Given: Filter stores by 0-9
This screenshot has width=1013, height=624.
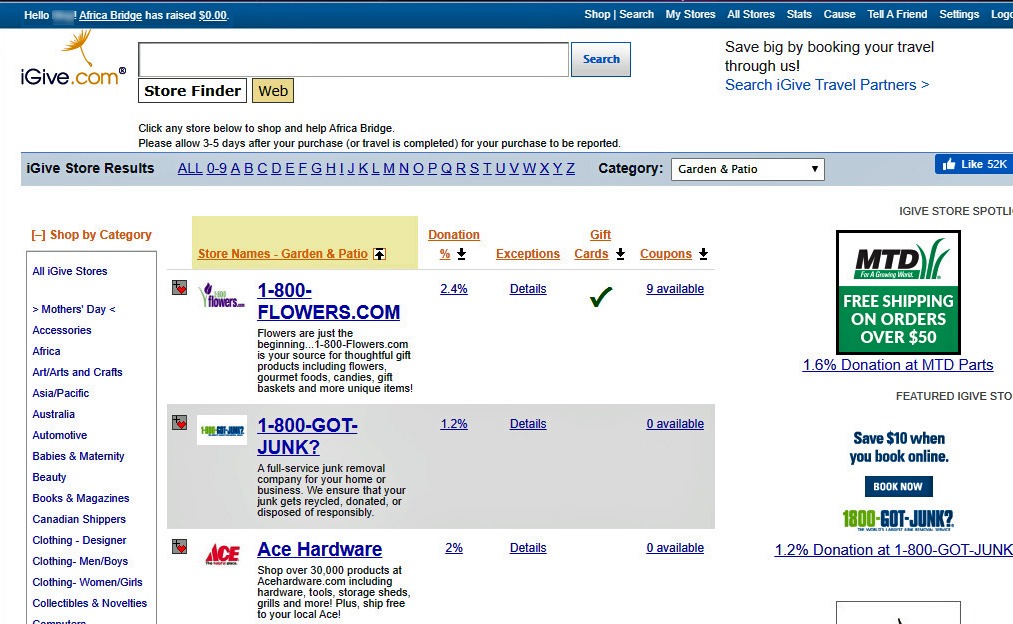Looking at the screenshot, I should click(x=216, y=169).
